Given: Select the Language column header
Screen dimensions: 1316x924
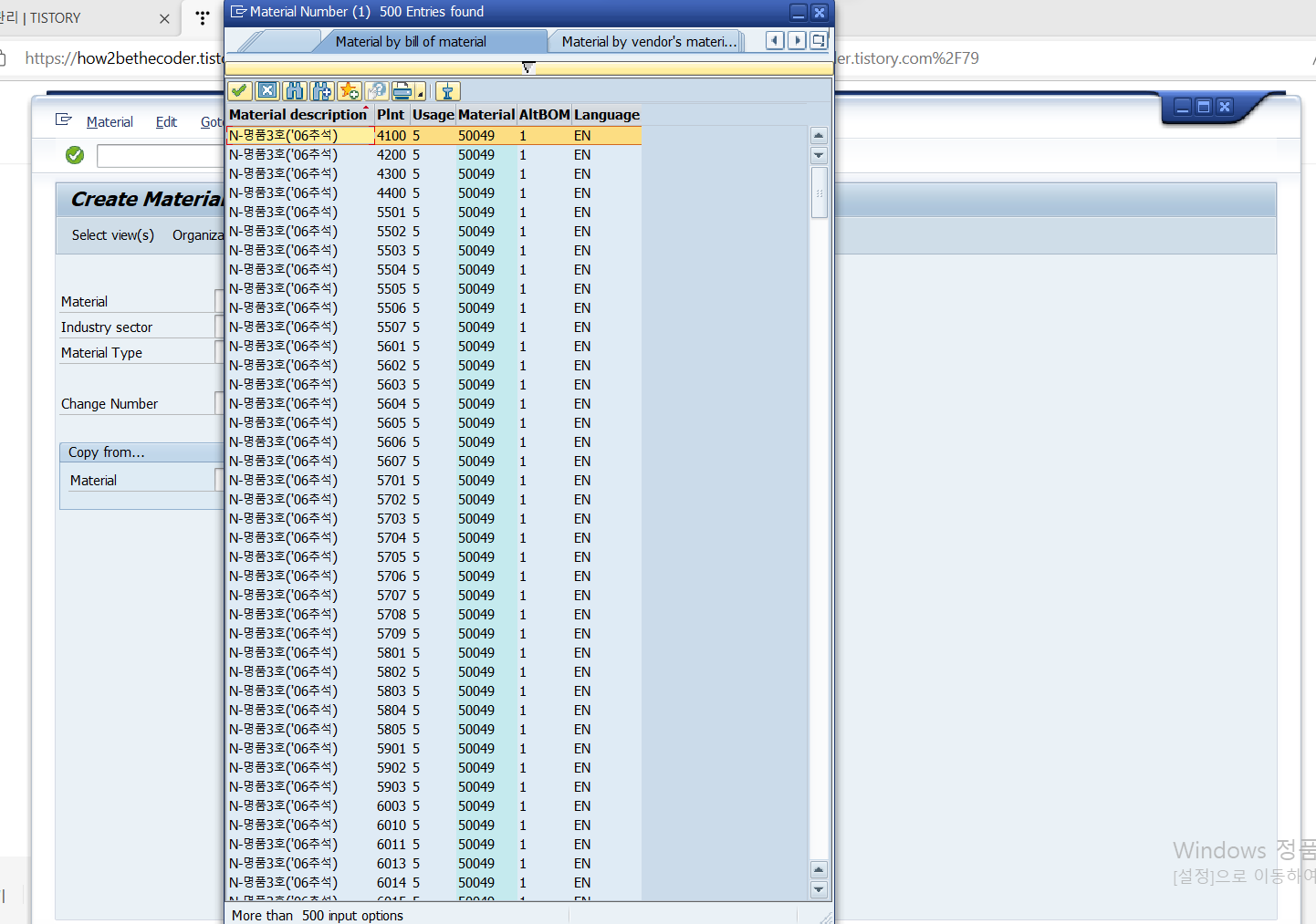Looking at the screenshot, I should (606, 115).
